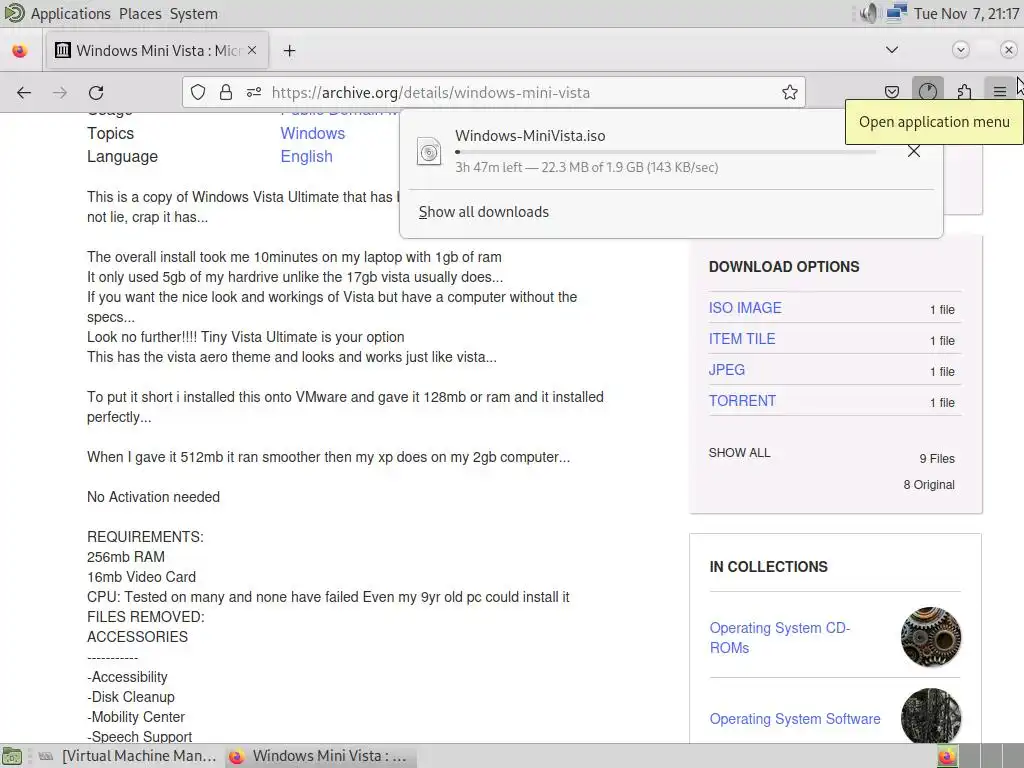The width and height of the screenshot is (1024, 768).
Task: Go back to the previous page
Action: coord(24,93)
